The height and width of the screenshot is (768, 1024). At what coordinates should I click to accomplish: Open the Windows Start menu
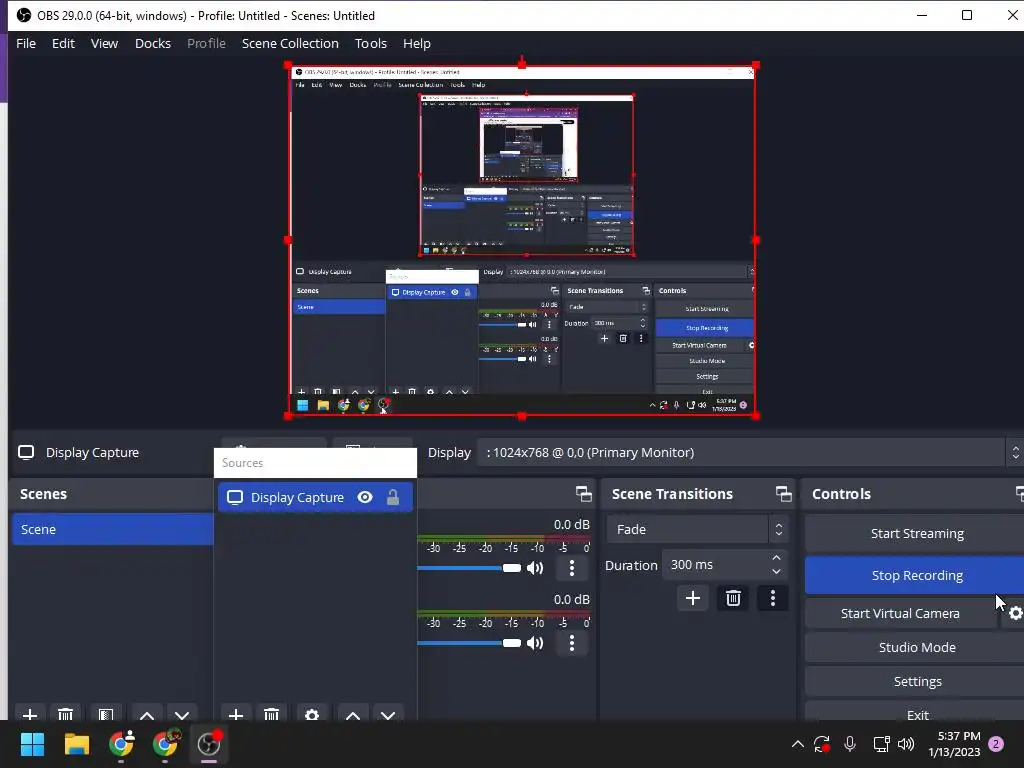click(x=32, y=744)
